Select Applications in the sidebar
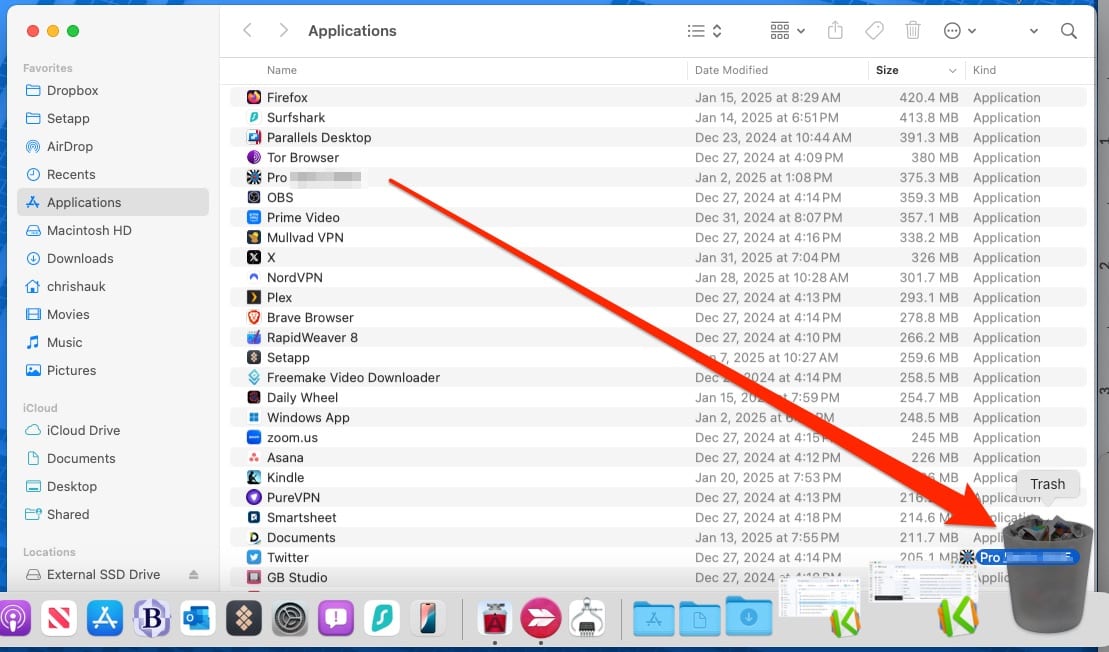 pos(113,202)
